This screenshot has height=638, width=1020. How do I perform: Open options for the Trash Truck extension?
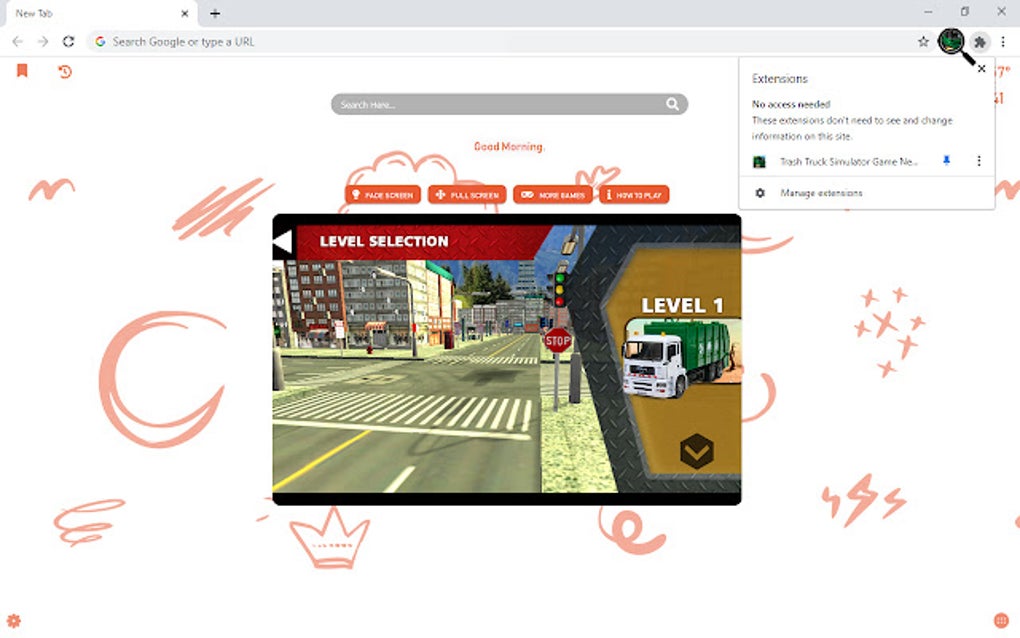pyautogui.click(x=978, y=161)
